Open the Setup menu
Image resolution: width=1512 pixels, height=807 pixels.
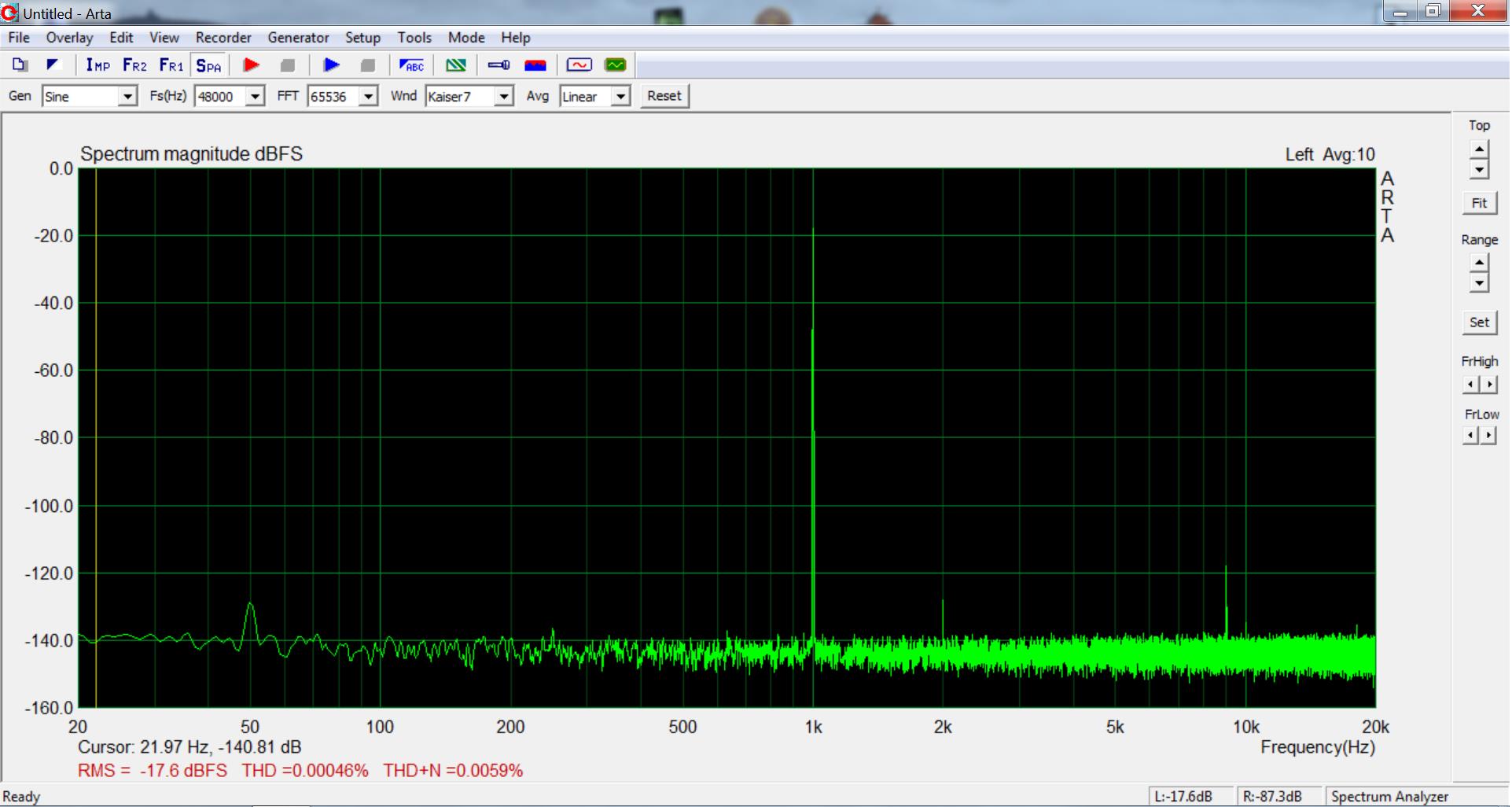click(x=362, y=38)
